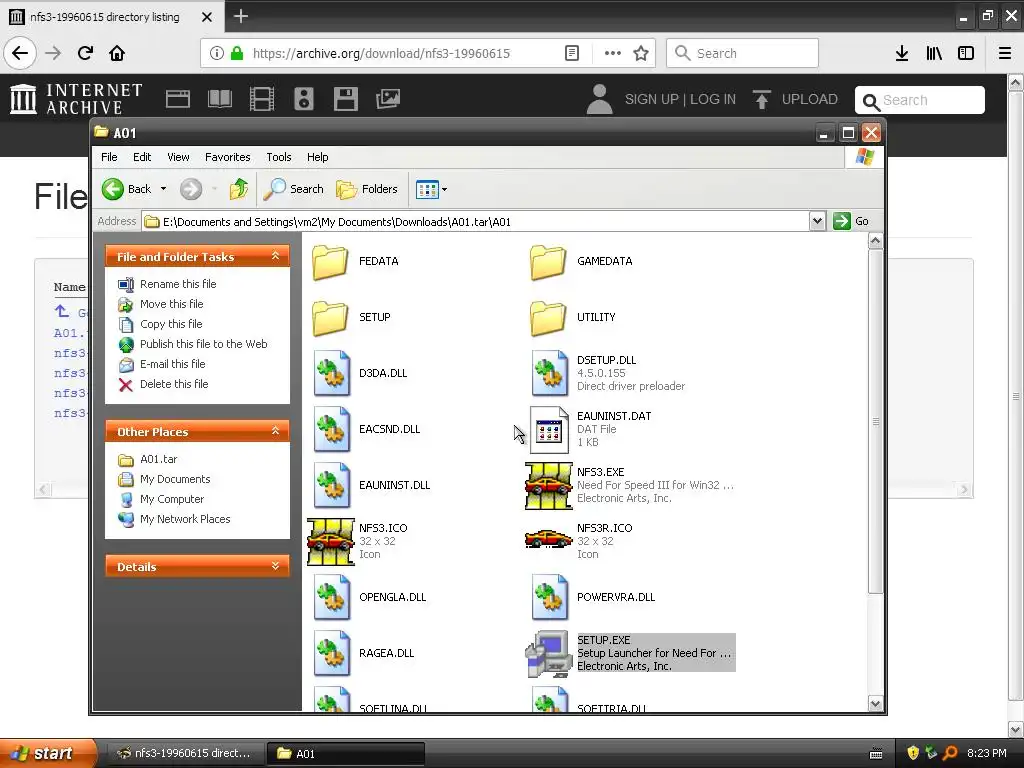Select the SETUP folder icon
1024x768 pixels.
(330, 318)
